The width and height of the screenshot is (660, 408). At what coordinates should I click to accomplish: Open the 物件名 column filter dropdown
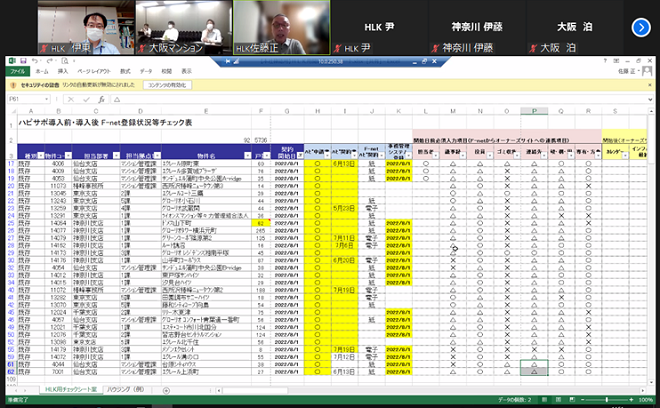tap(248, 155)
